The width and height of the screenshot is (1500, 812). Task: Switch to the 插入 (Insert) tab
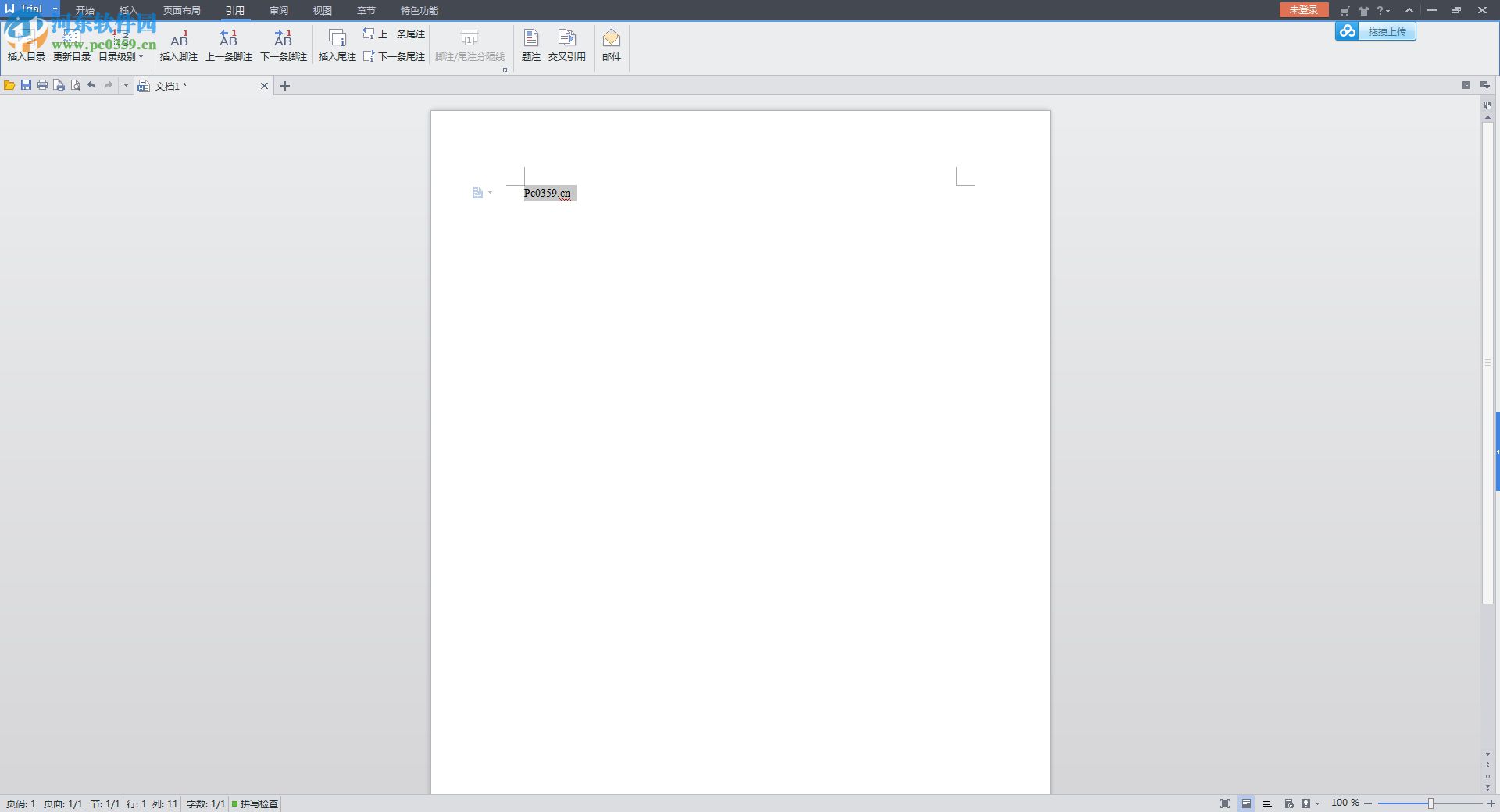coord(128,10)
